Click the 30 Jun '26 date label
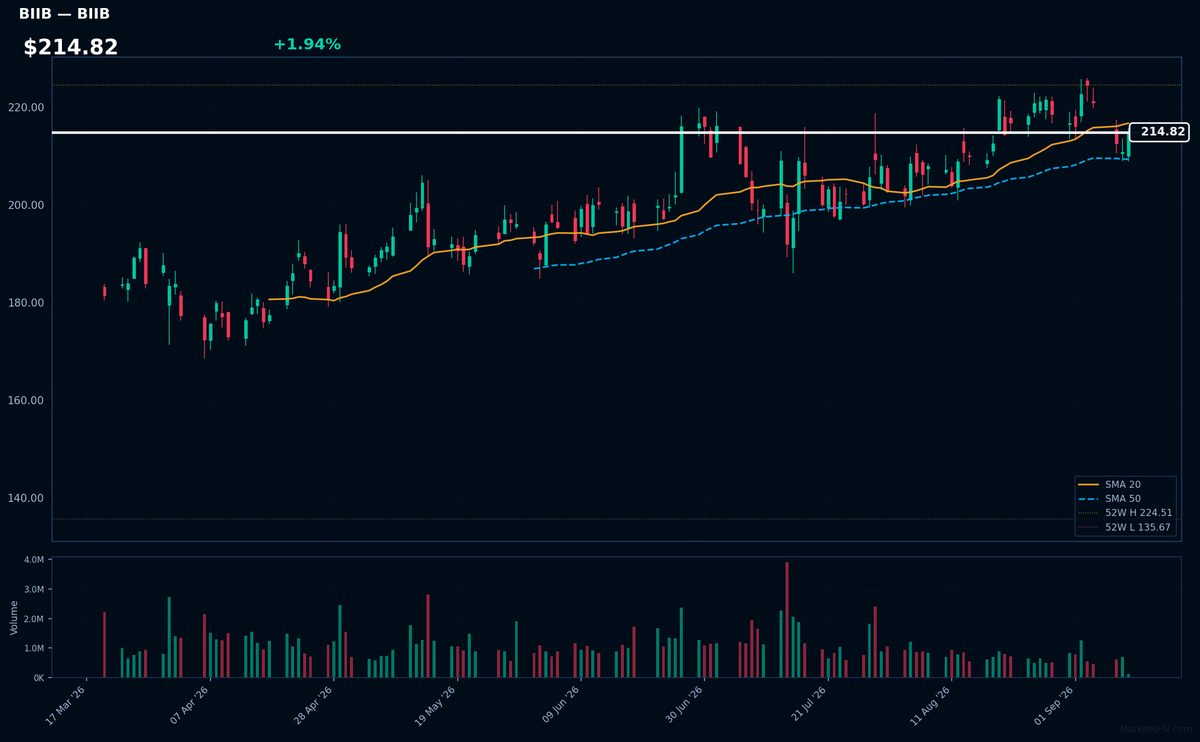Screen dimensions: 1200x742 click(x=683, y=705)
